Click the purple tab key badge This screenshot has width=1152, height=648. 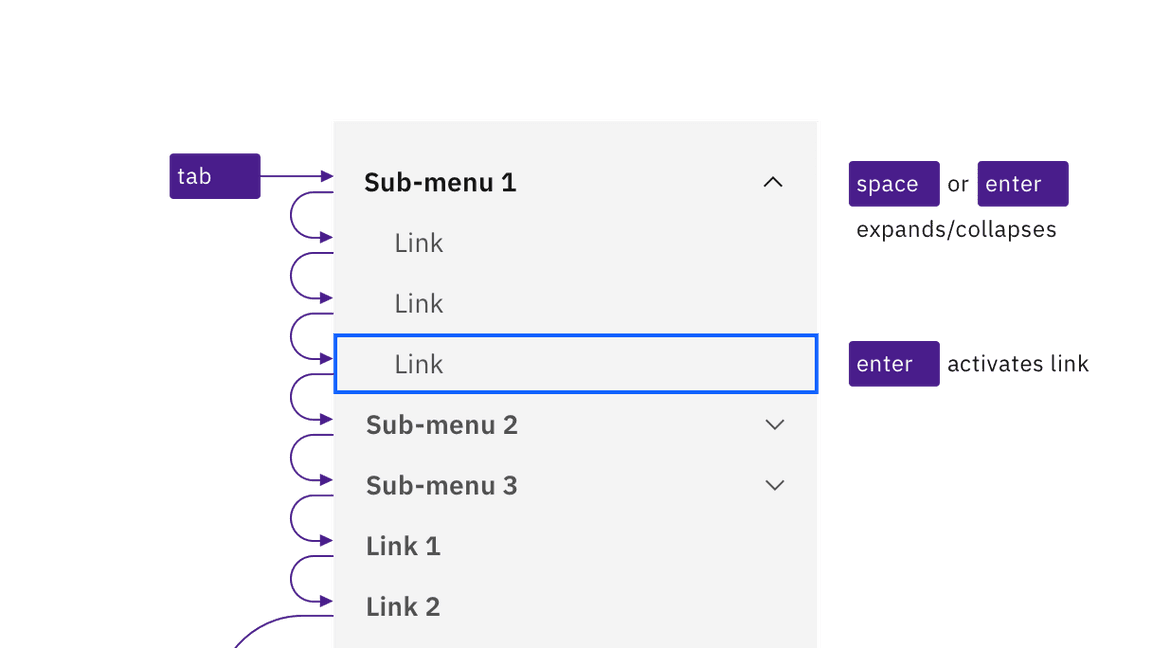click(x=214, y=176)
